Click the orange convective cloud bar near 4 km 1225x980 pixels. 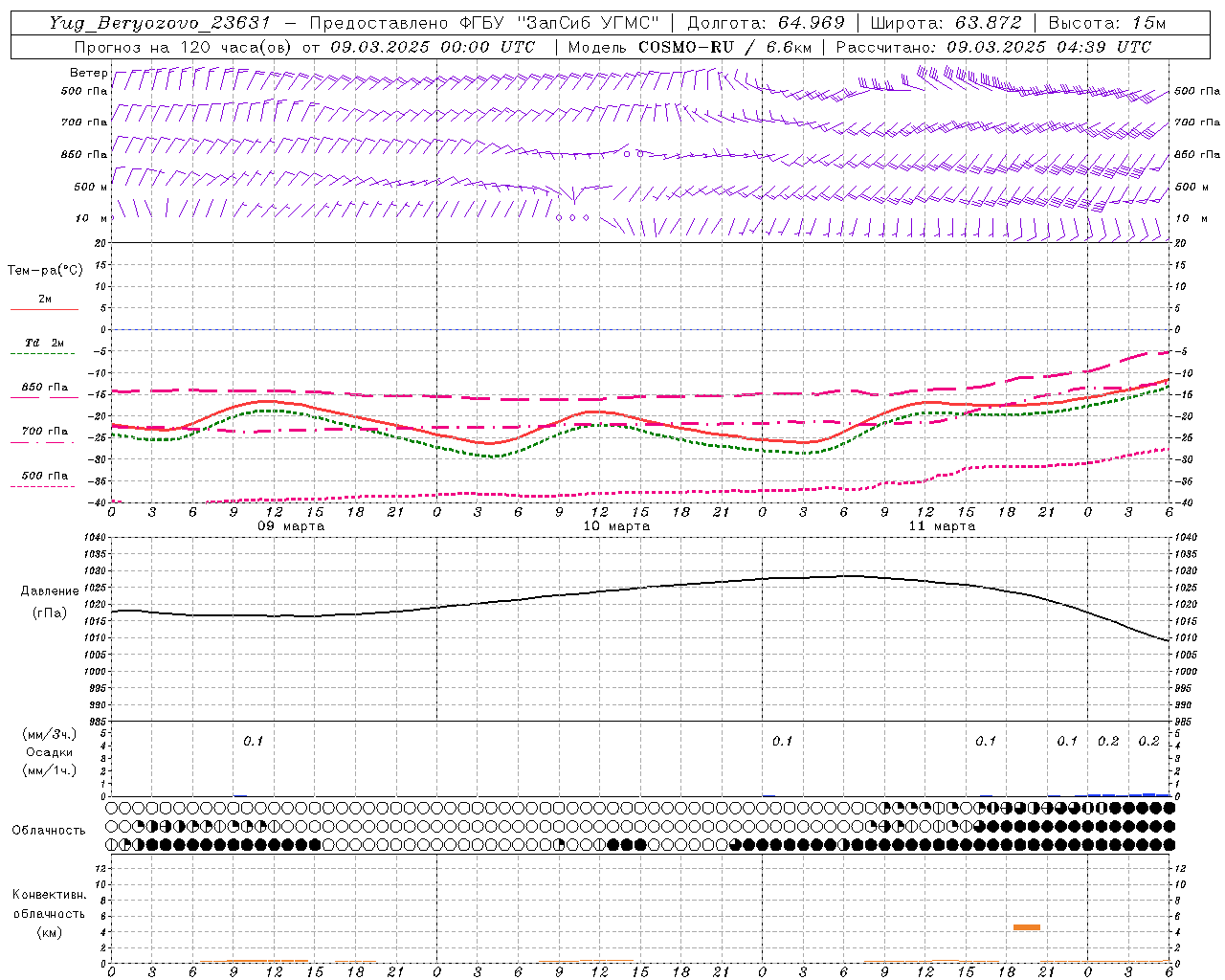click(x=1027, y=926)
